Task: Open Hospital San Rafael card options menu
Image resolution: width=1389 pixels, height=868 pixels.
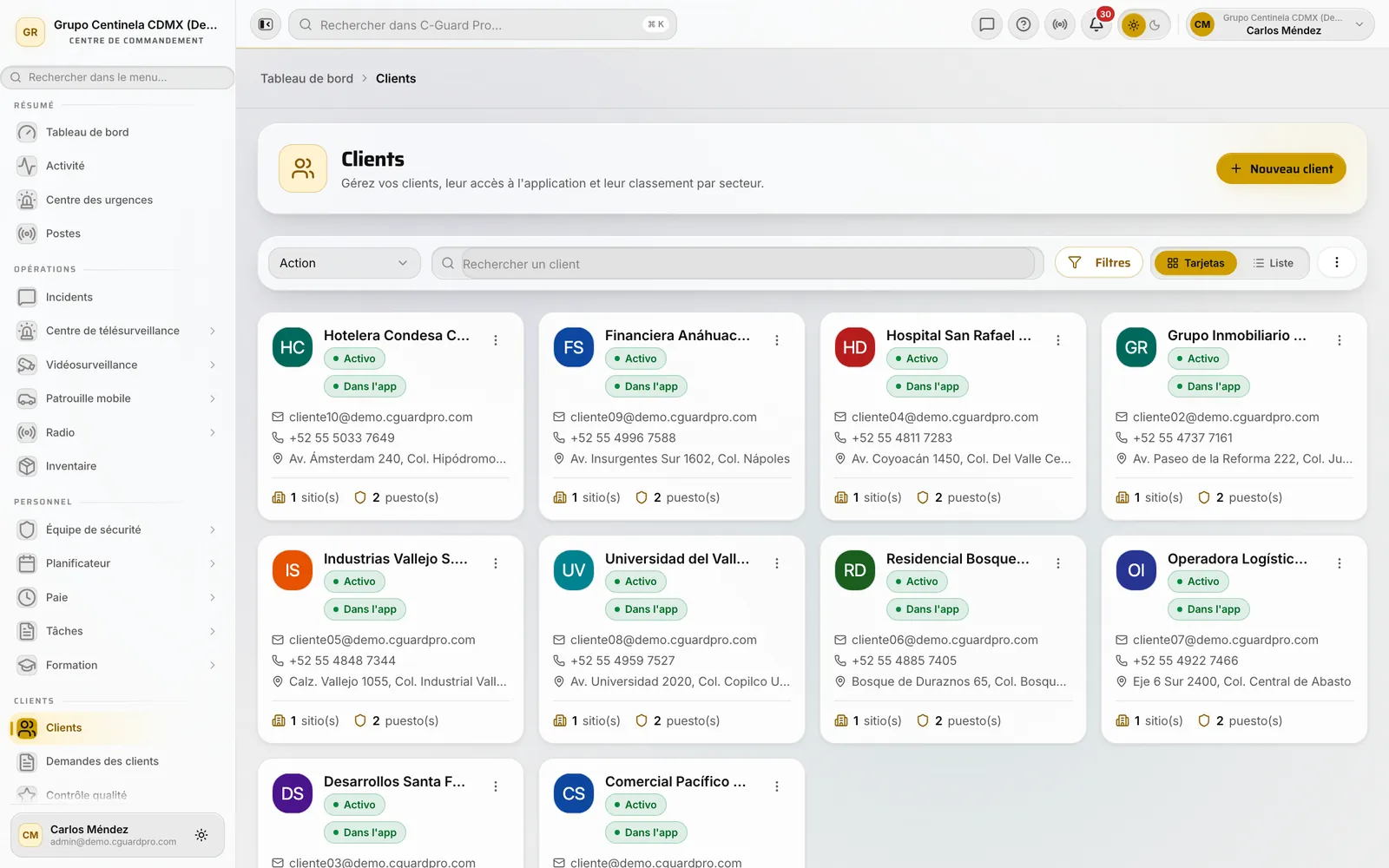Action: (x=1058, y=340)
